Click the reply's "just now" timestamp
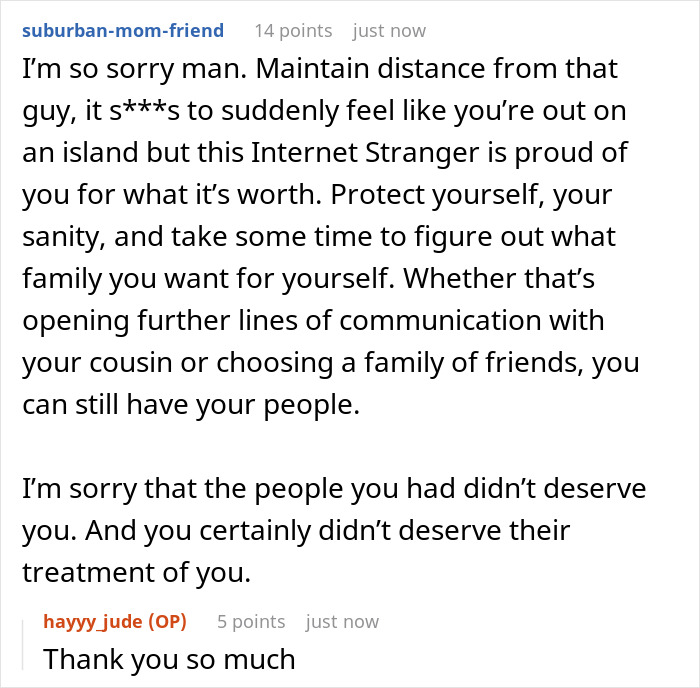The height and width of the screenshot is (688, 700). click(342, 622)
